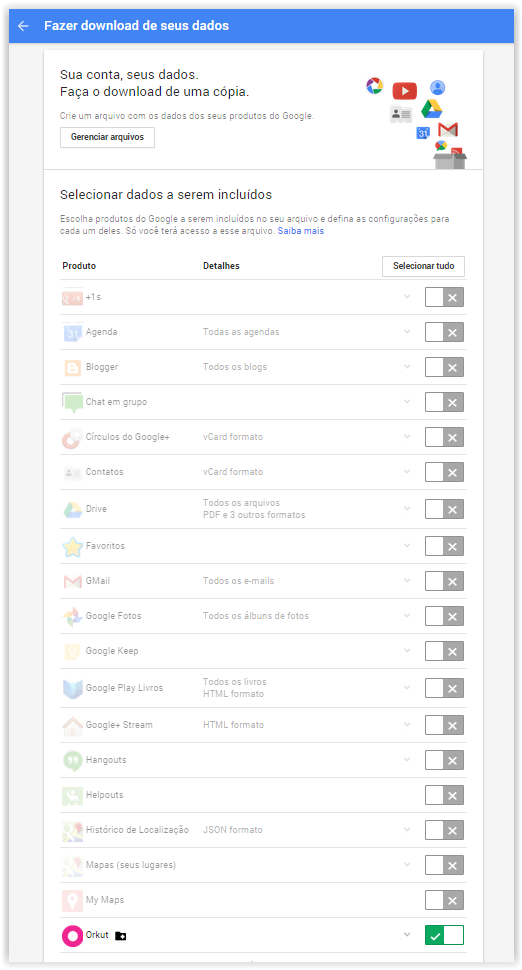The height and width of the screenshot is (970, 522).
Task: Click the Gmail envelope icon in the list
Action: pos(72,582)
